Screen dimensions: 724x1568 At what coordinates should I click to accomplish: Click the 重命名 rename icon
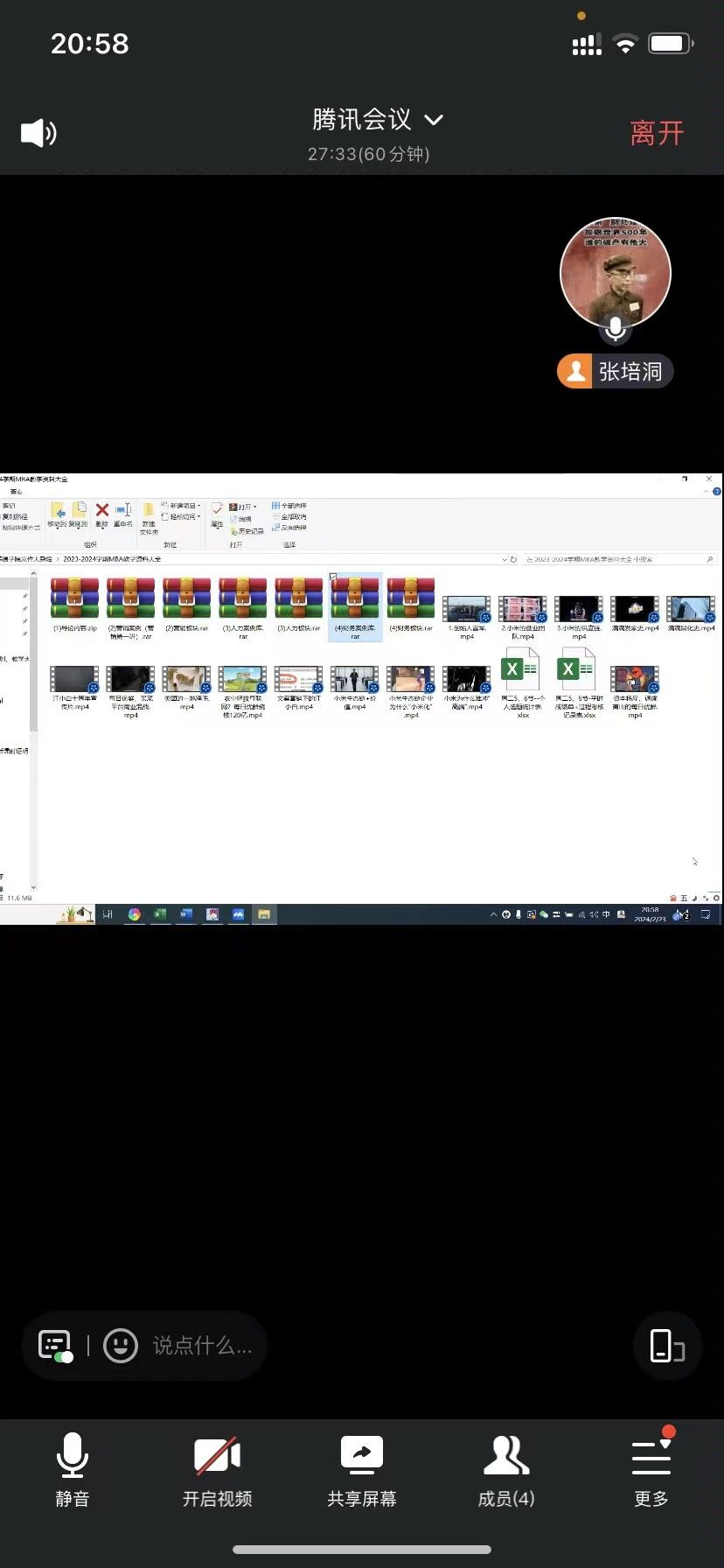123,515
